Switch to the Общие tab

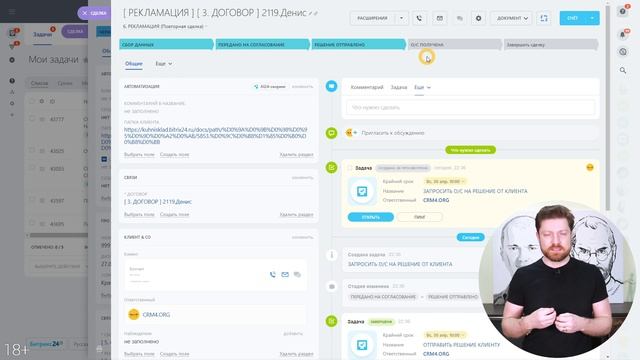pyautogui.click(x=133, y=64)
